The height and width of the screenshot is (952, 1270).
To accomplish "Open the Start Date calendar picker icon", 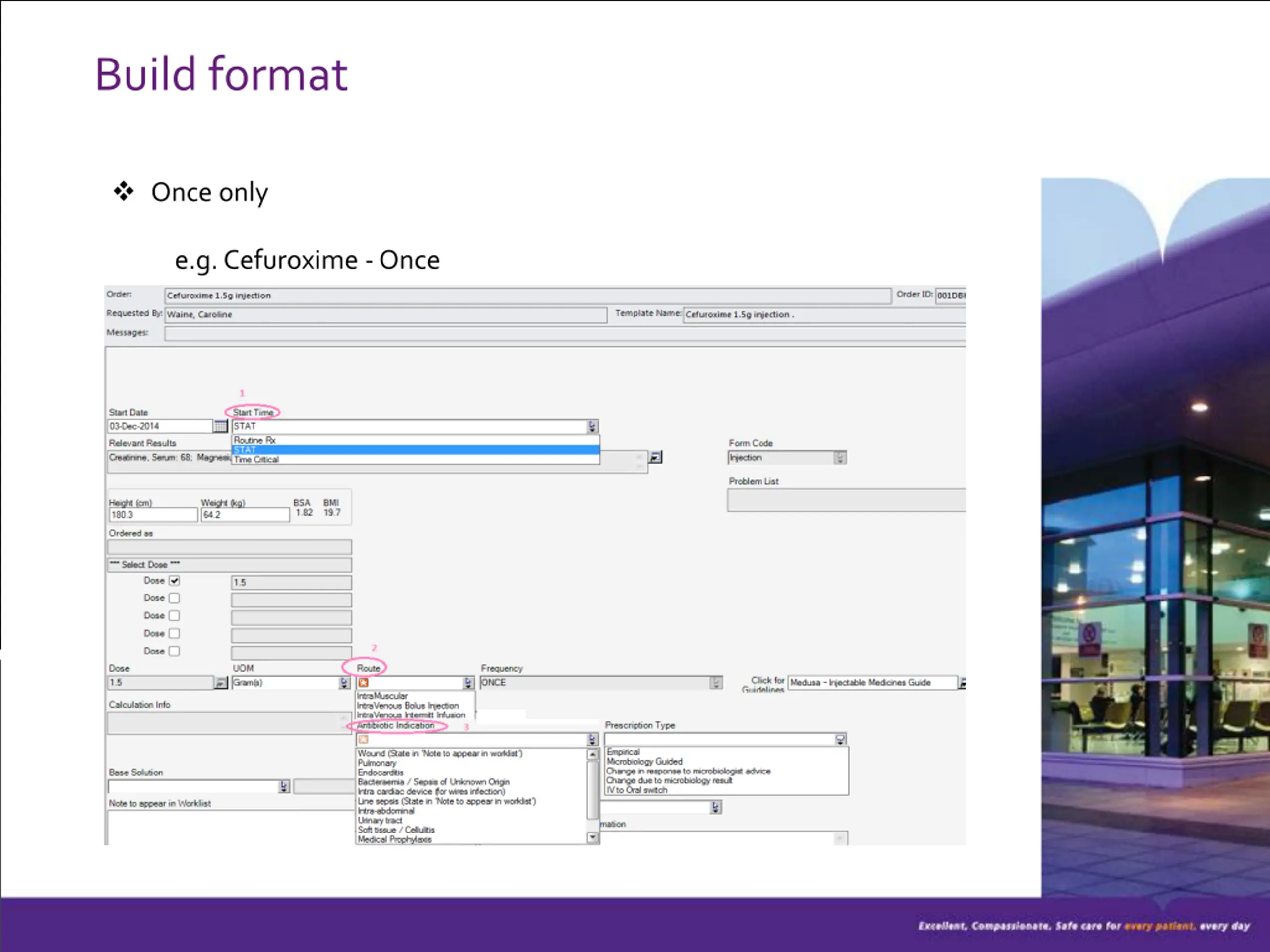I will (x=220, y=426).
